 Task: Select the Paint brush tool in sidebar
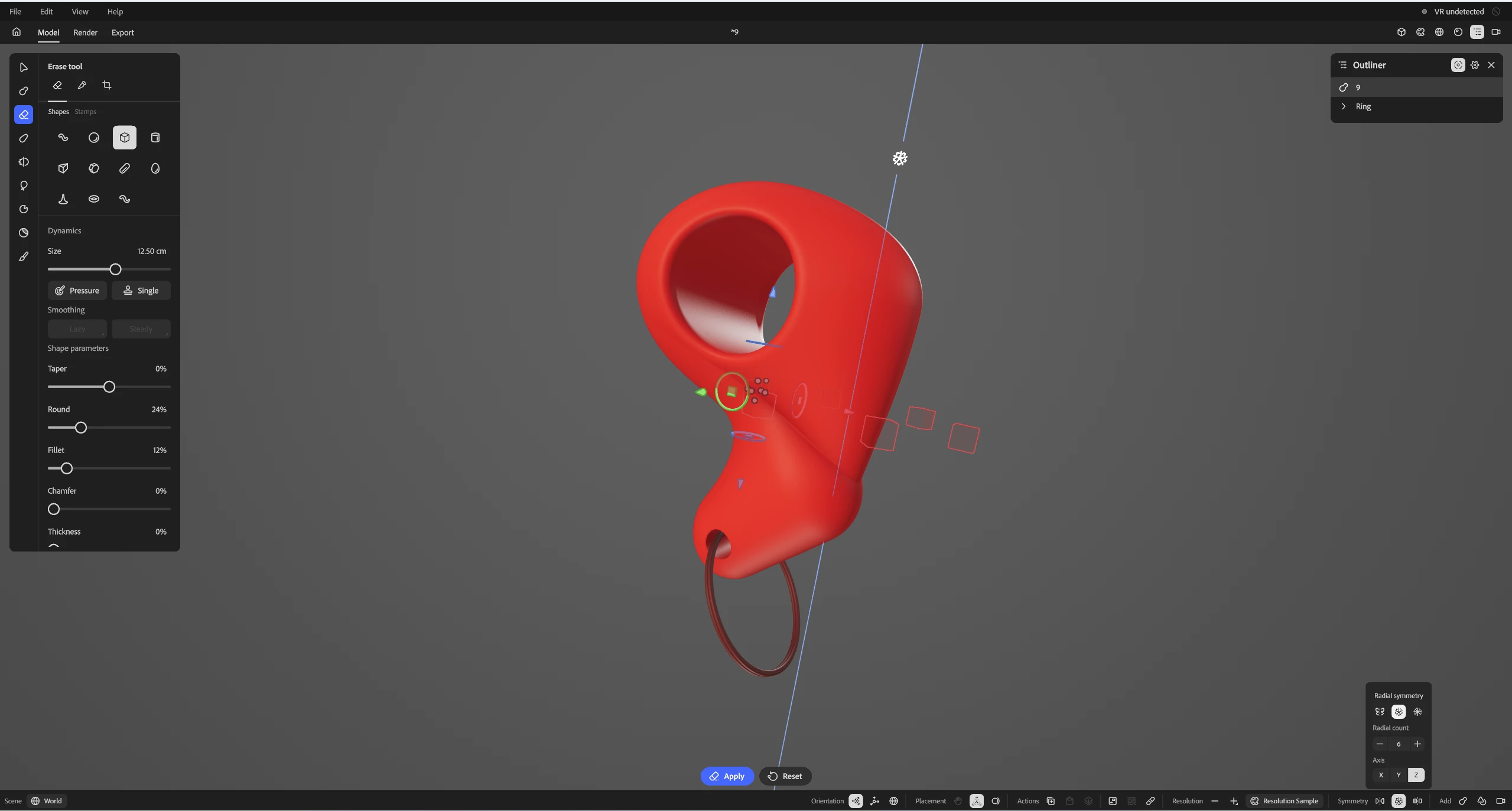click(24, 256)
